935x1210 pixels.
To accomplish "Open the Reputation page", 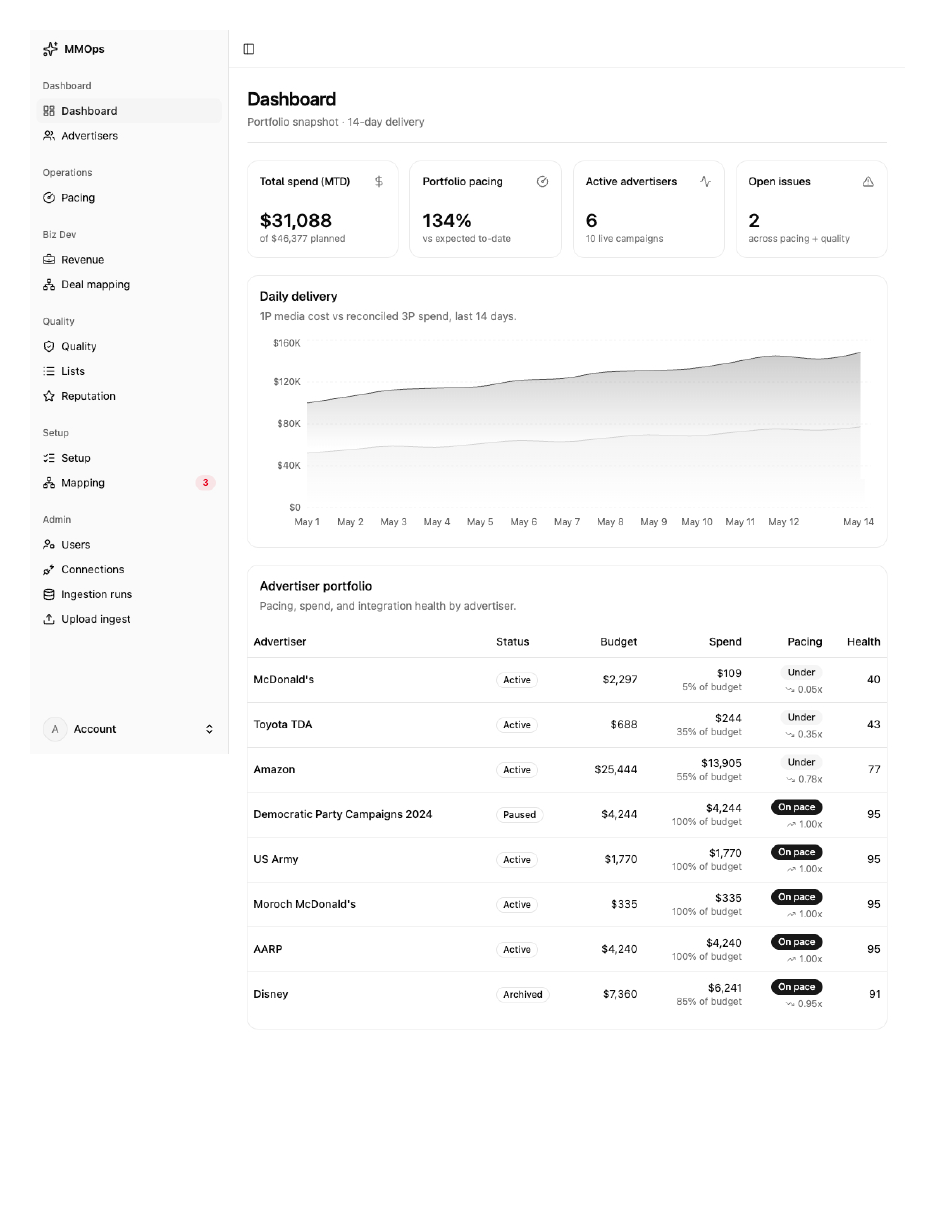I will pos(129,396).
